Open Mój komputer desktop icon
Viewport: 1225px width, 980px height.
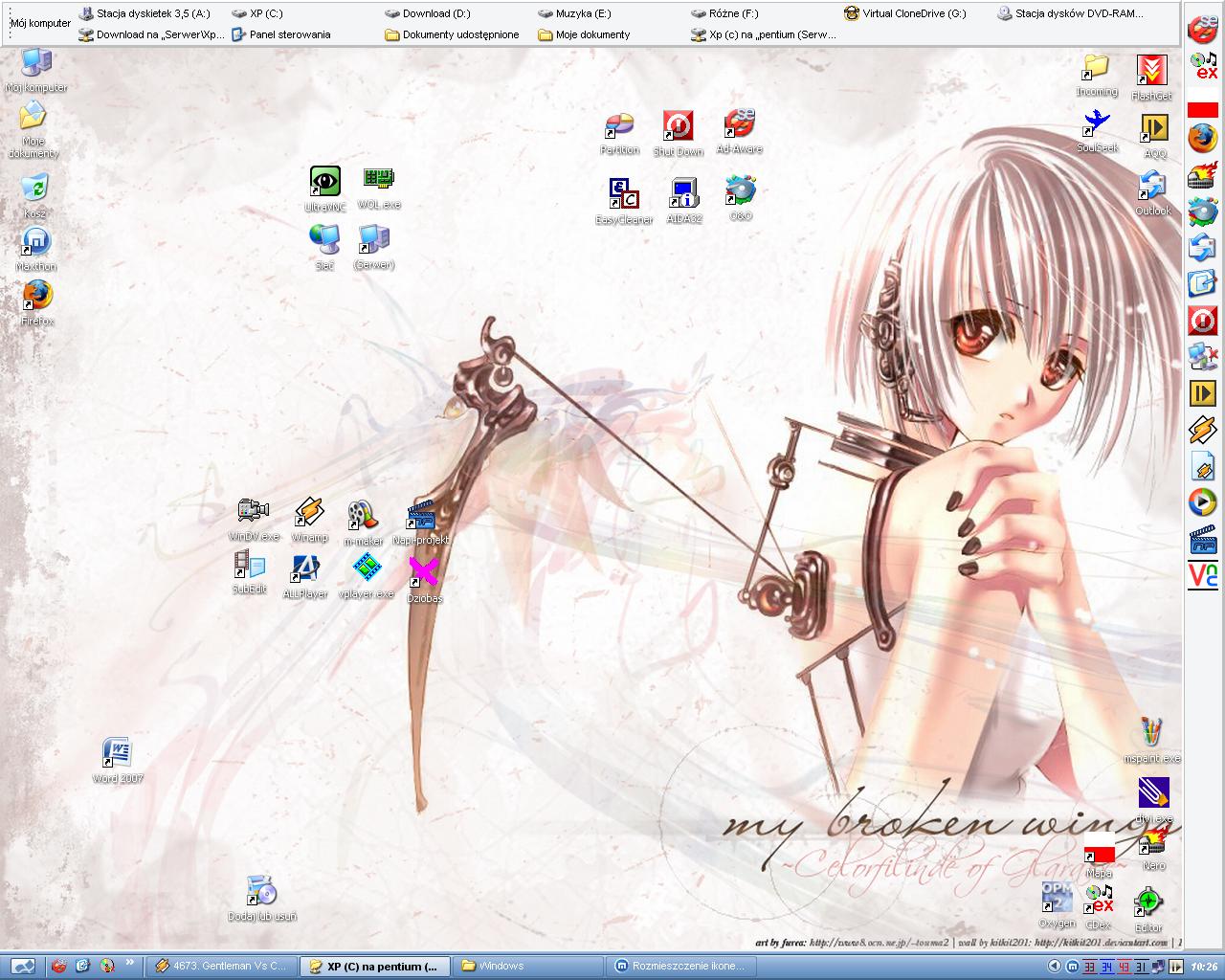click(36, 70)
